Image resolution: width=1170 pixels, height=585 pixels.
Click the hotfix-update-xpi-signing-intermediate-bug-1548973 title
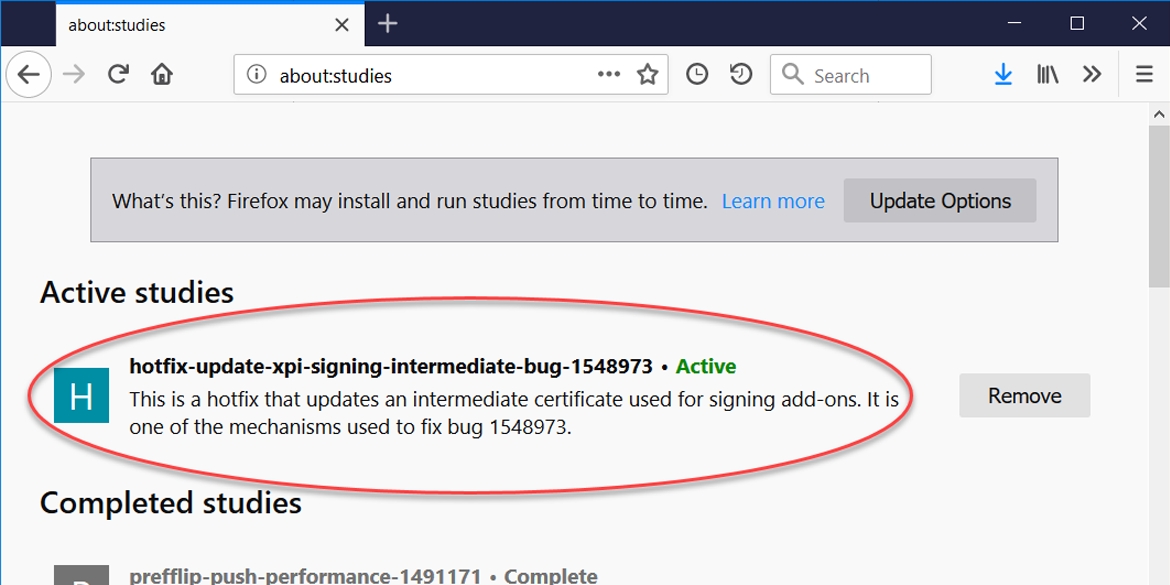coord(391,366)
